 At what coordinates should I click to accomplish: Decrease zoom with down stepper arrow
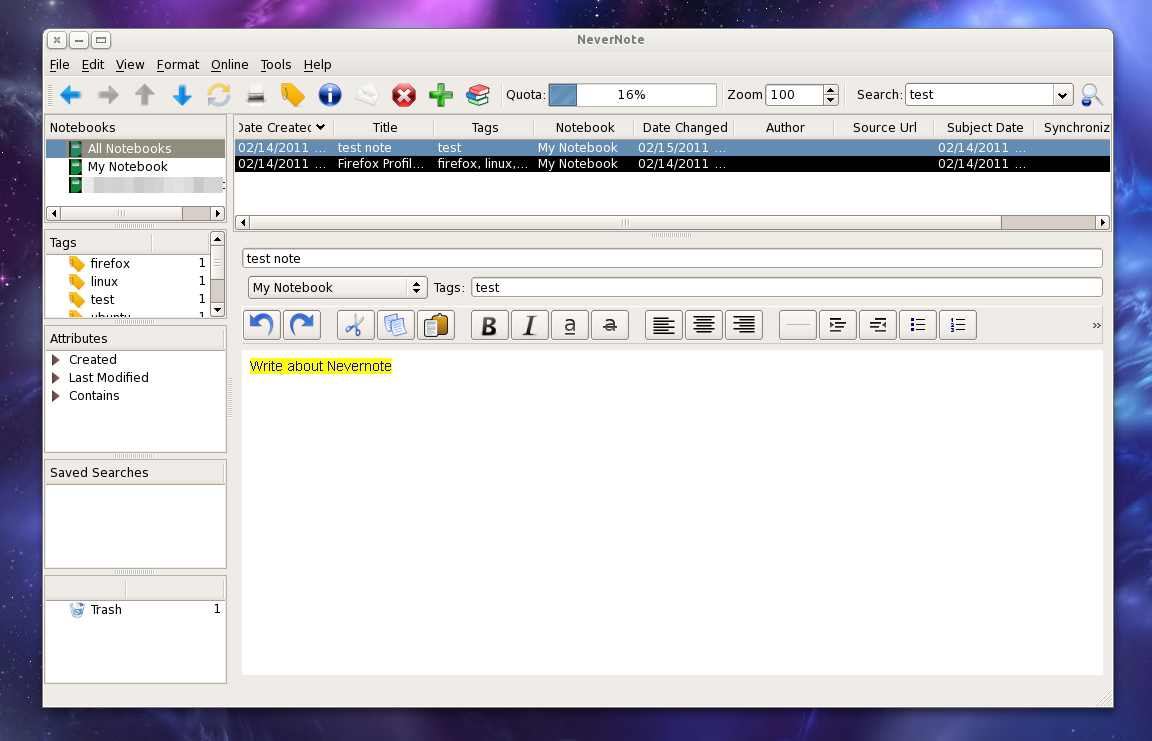pos(830,100)
